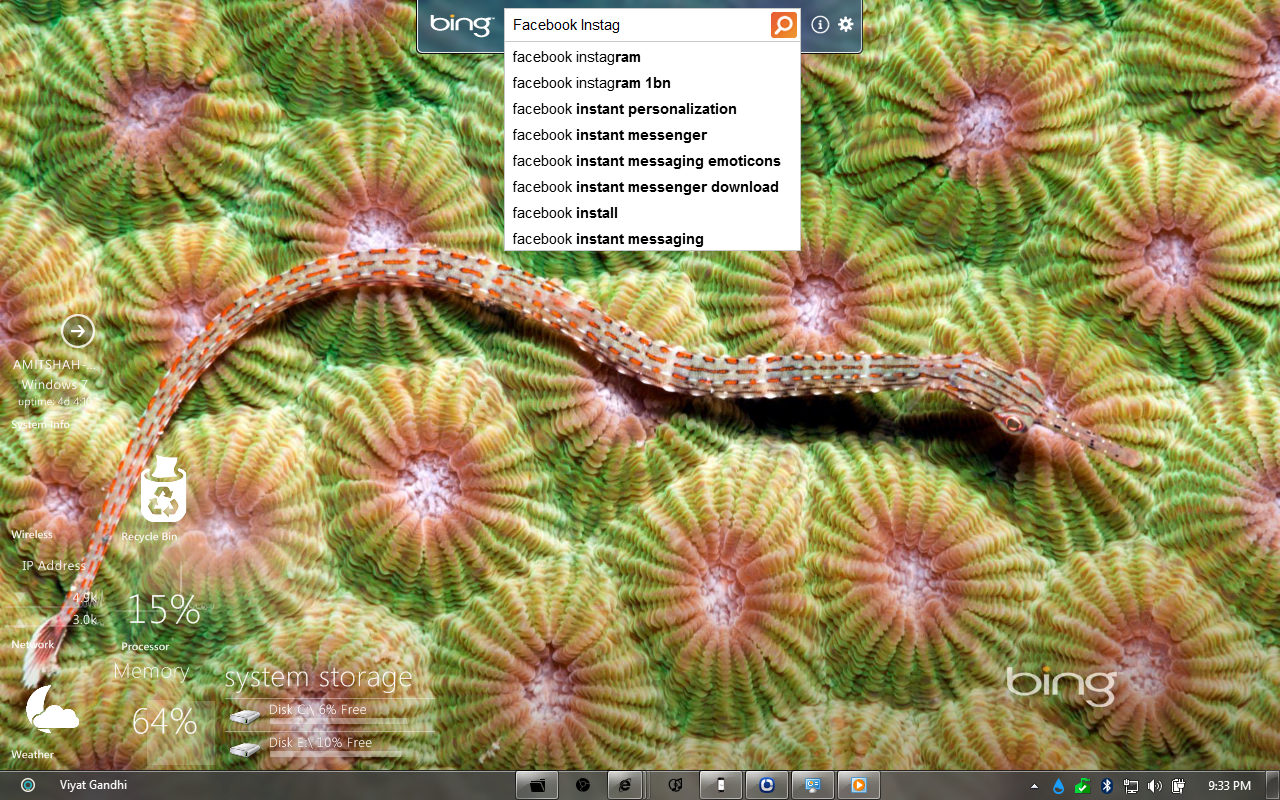The image size is (1280, 800).
Task: Click the 'System Info' label
Action: (x=40, y=424)
